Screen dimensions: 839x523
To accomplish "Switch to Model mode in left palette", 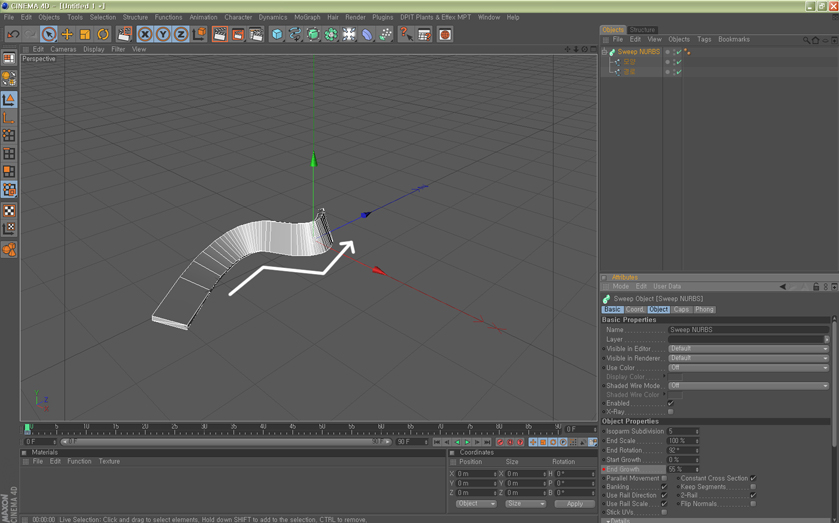I will [9, 100].
